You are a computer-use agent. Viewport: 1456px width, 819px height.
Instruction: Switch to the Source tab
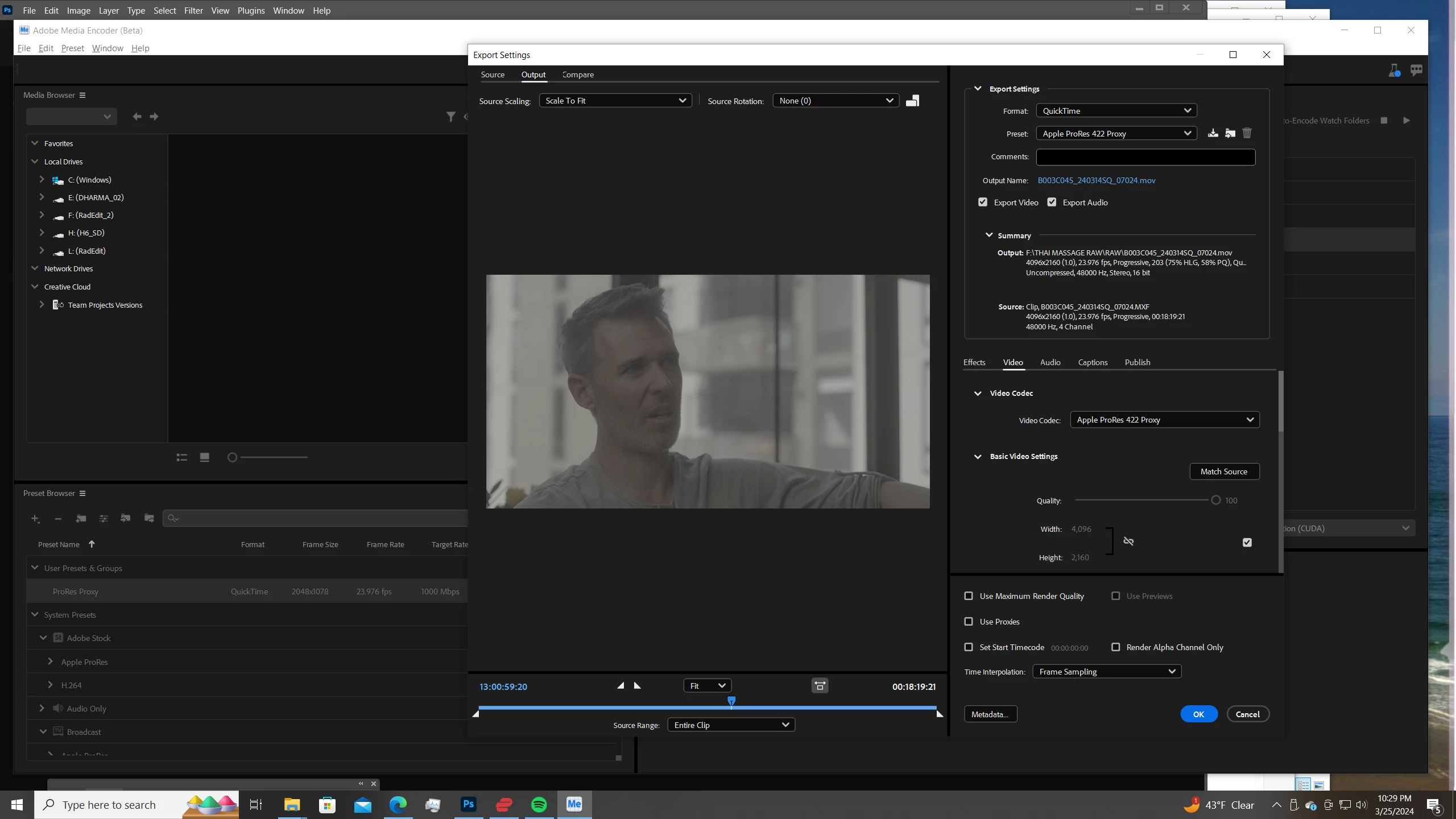point(492,75)
